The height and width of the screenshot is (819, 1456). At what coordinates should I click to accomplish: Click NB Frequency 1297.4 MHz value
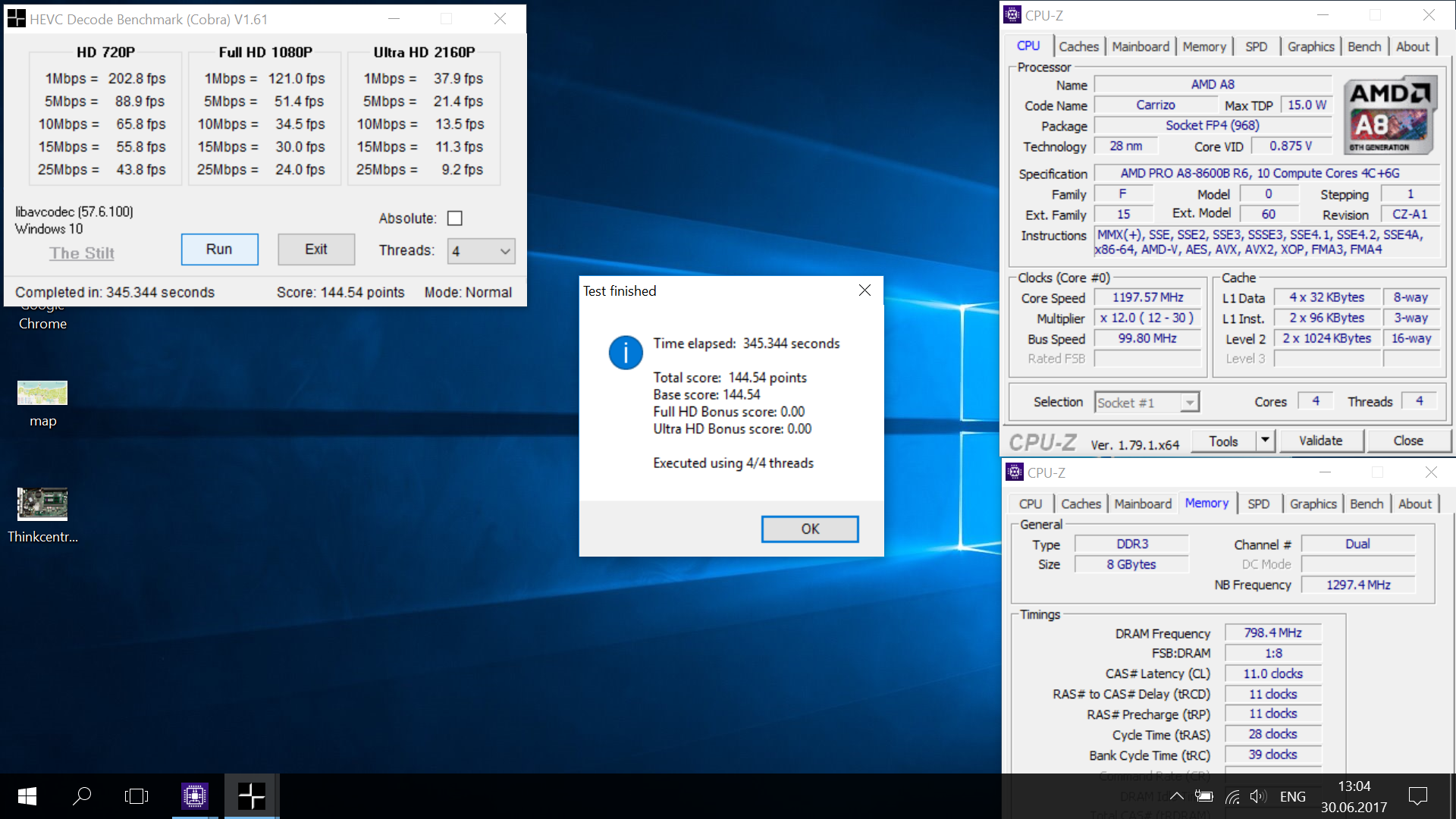1358,585
